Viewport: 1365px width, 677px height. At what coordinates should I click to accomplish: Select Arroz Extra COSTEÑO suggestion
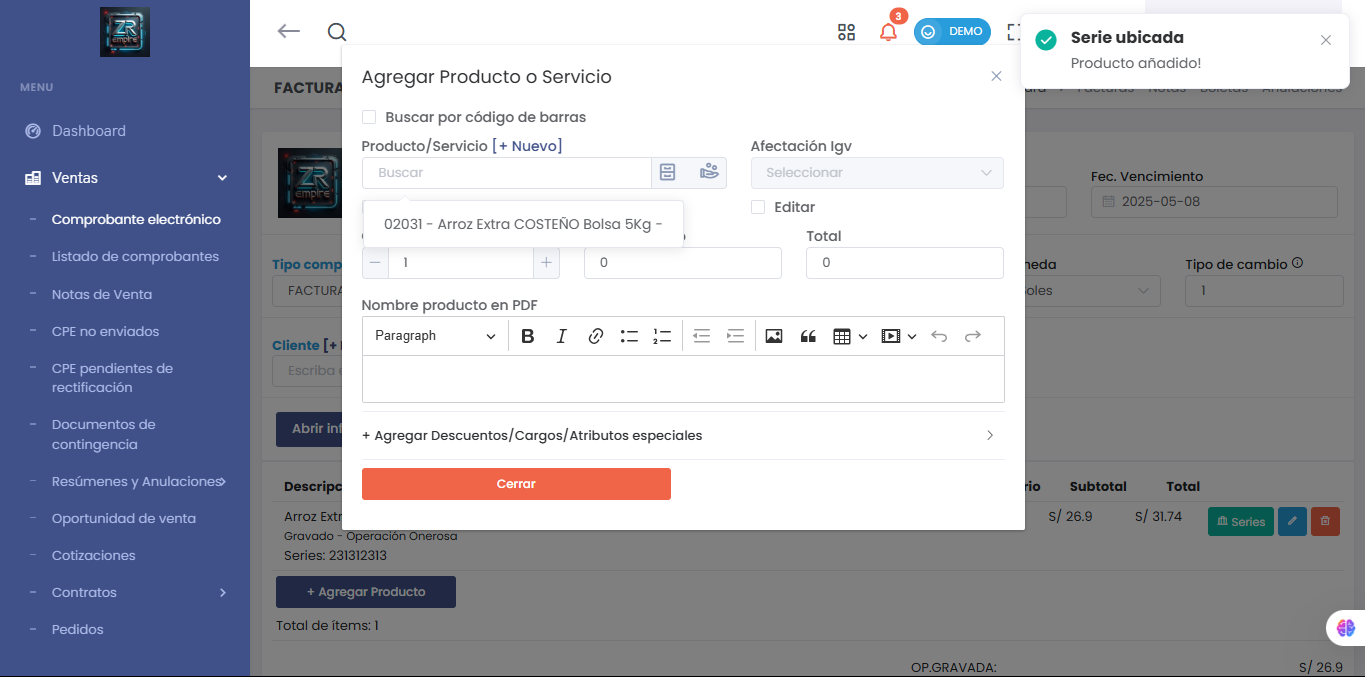(x=523, y=225)
